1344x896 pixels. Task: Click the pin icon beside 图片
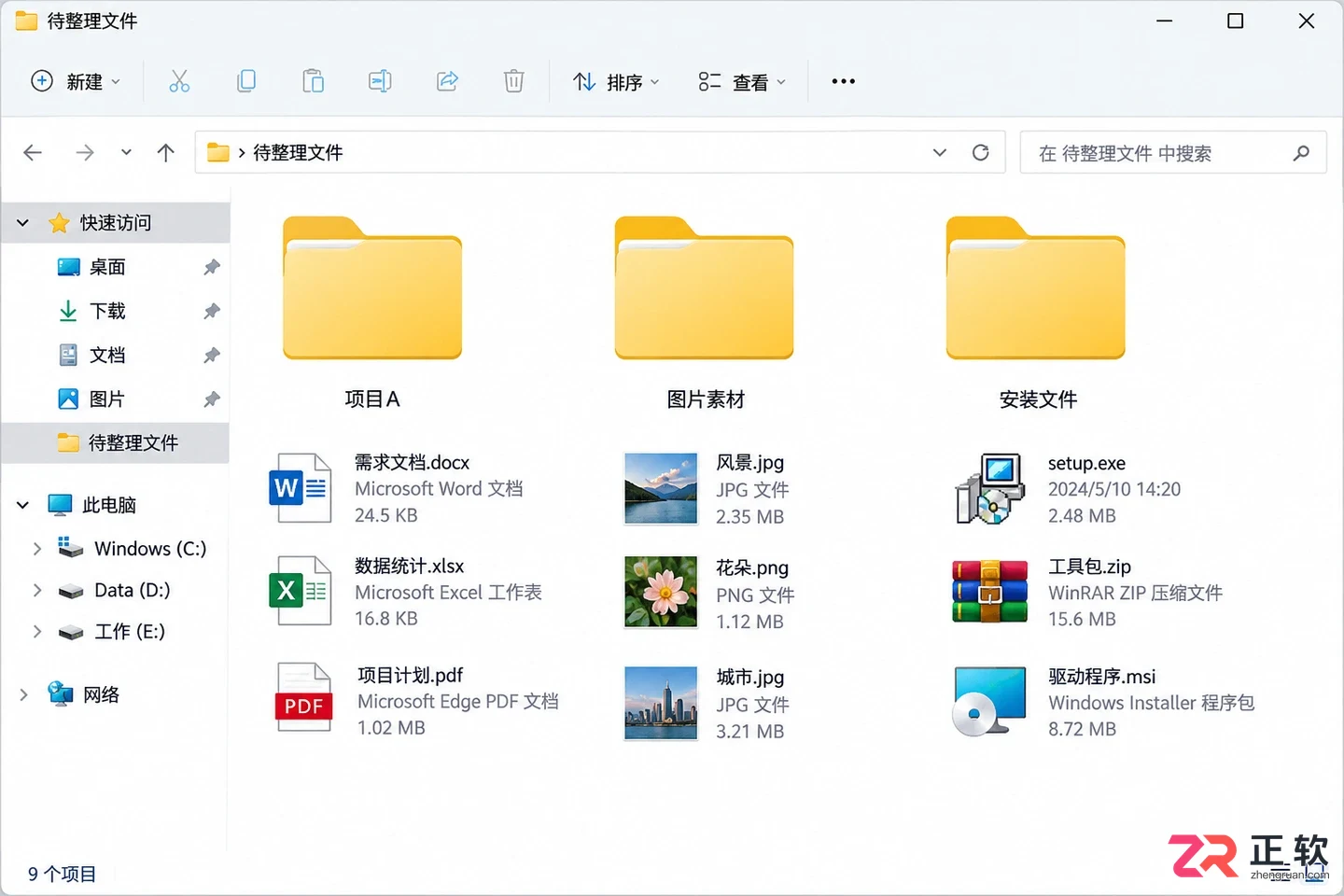point(212,399)
